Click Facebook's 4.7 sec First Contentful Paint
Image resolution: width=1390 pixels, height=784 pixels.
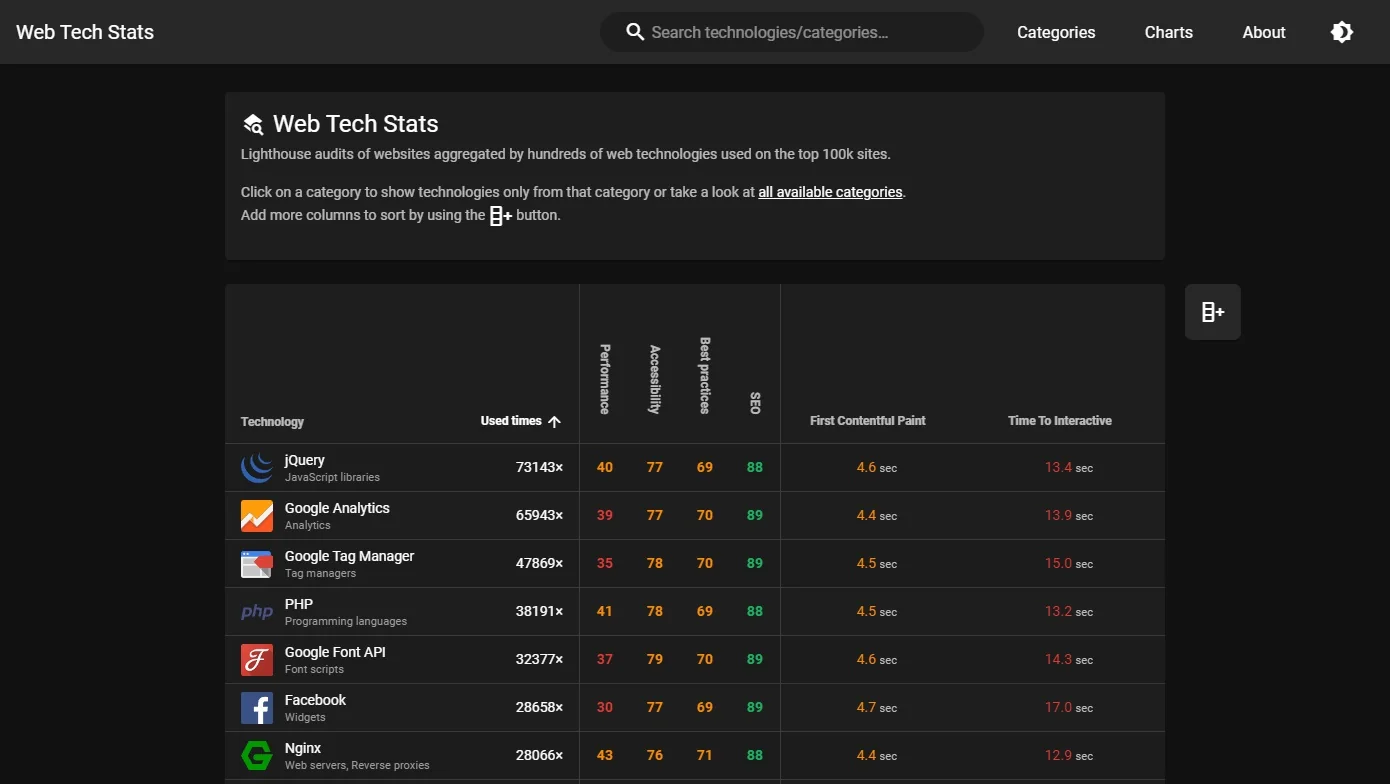[x=877, y=707]
